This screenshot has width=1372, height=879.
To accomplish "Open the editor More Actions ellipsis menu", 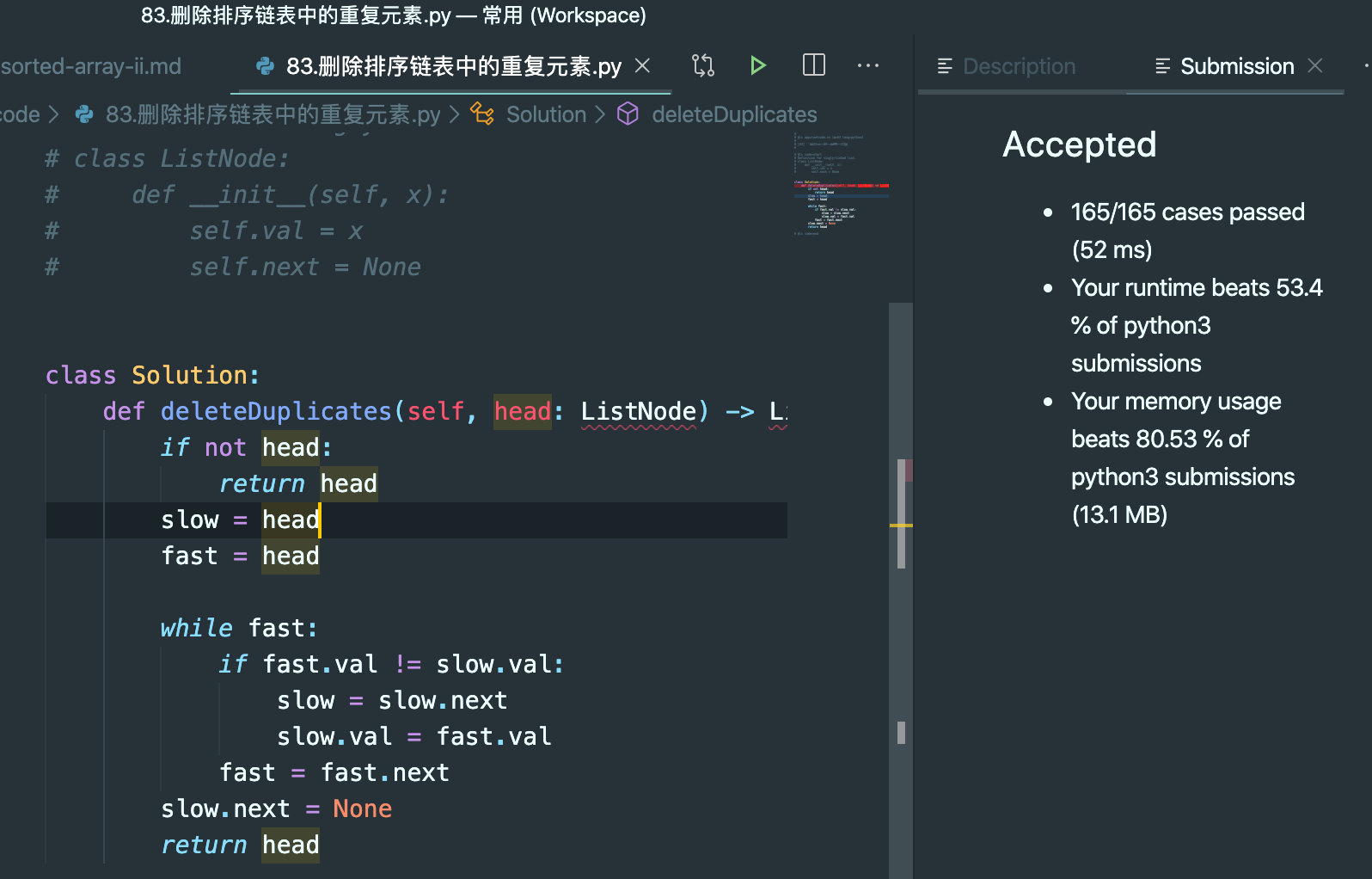I will pyautogui.click(x=868, y=65).
